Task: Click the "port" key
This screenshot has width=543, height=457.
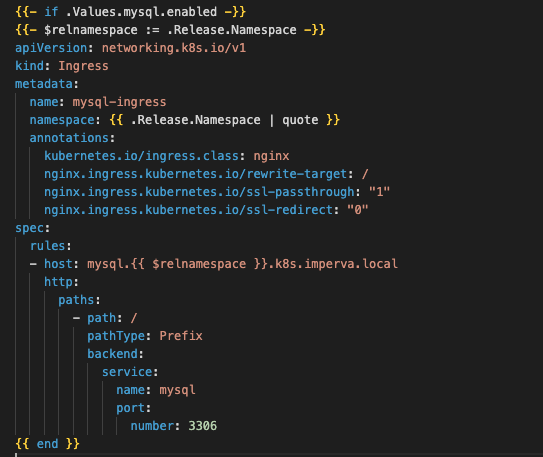Action: (131, 408)
